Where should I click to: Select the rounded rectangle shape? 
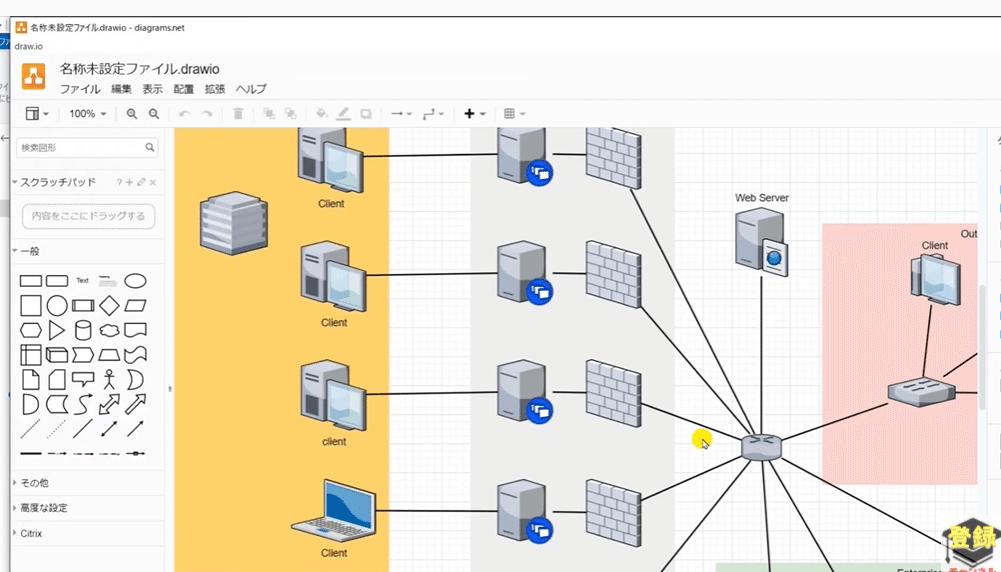pos(57,281)
